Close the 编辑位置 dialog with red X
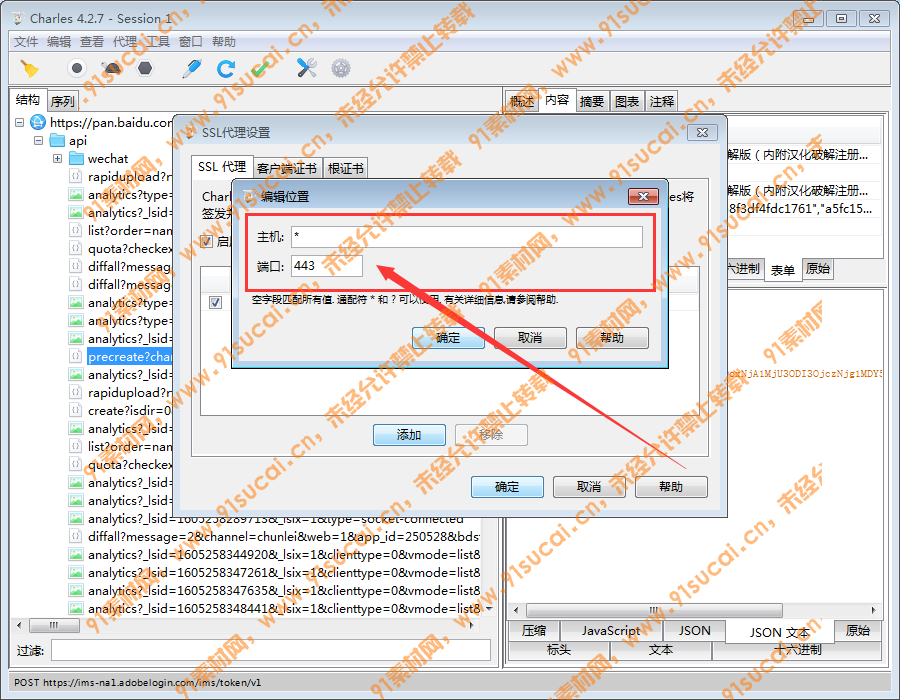Image resolution: width=900 pixels, height=700 pixels. pyautogui.click(x=643, y=197)
